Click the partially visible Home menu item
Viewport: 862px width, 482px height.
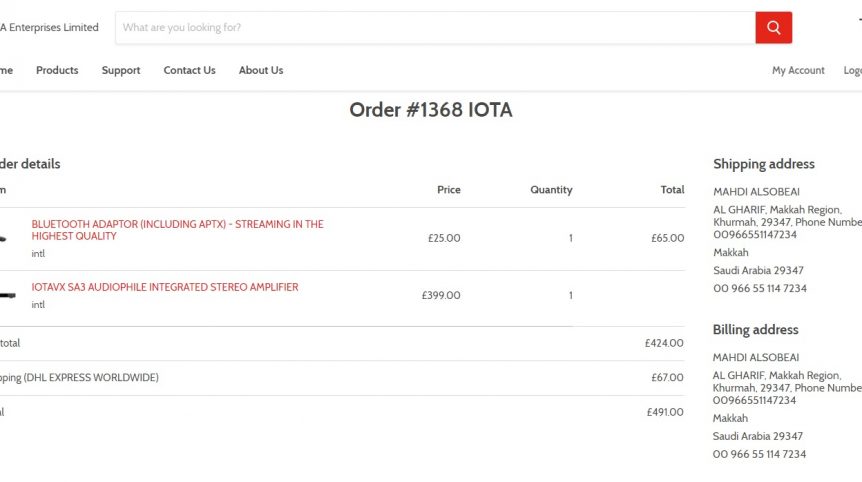tap(7, 70)
